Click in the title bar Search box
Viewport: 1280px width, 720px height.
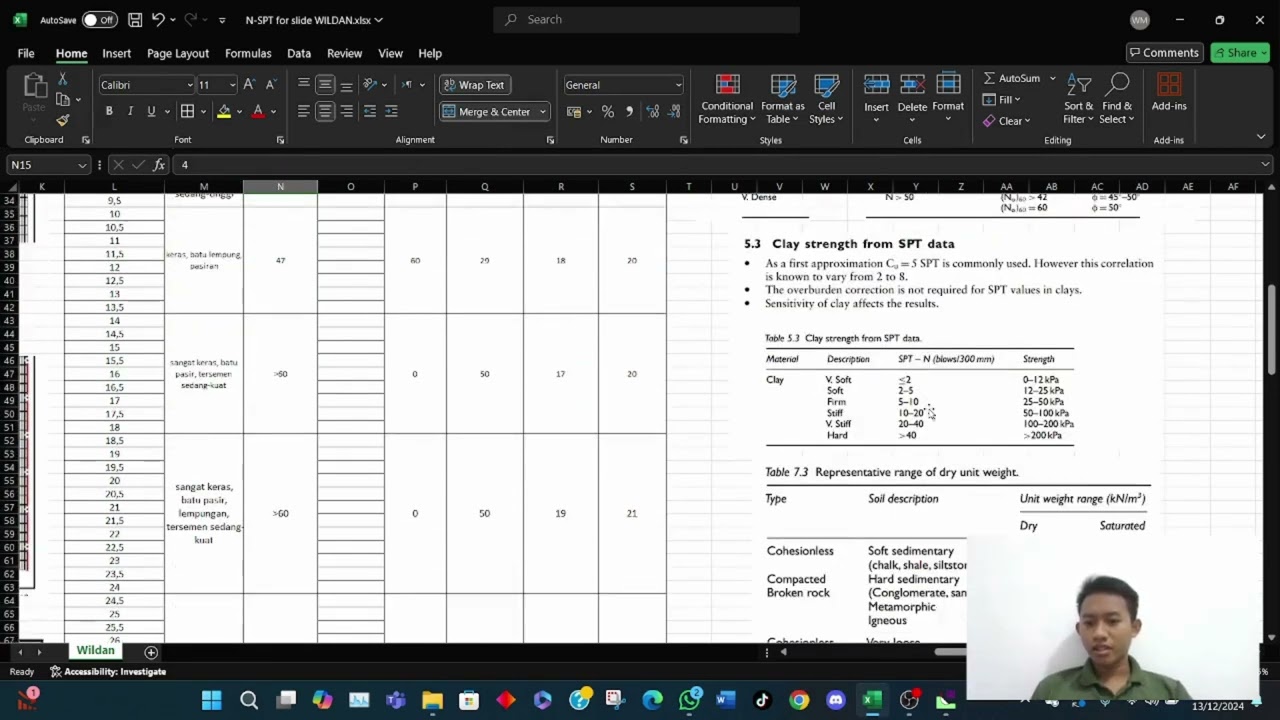pos(647,20)
